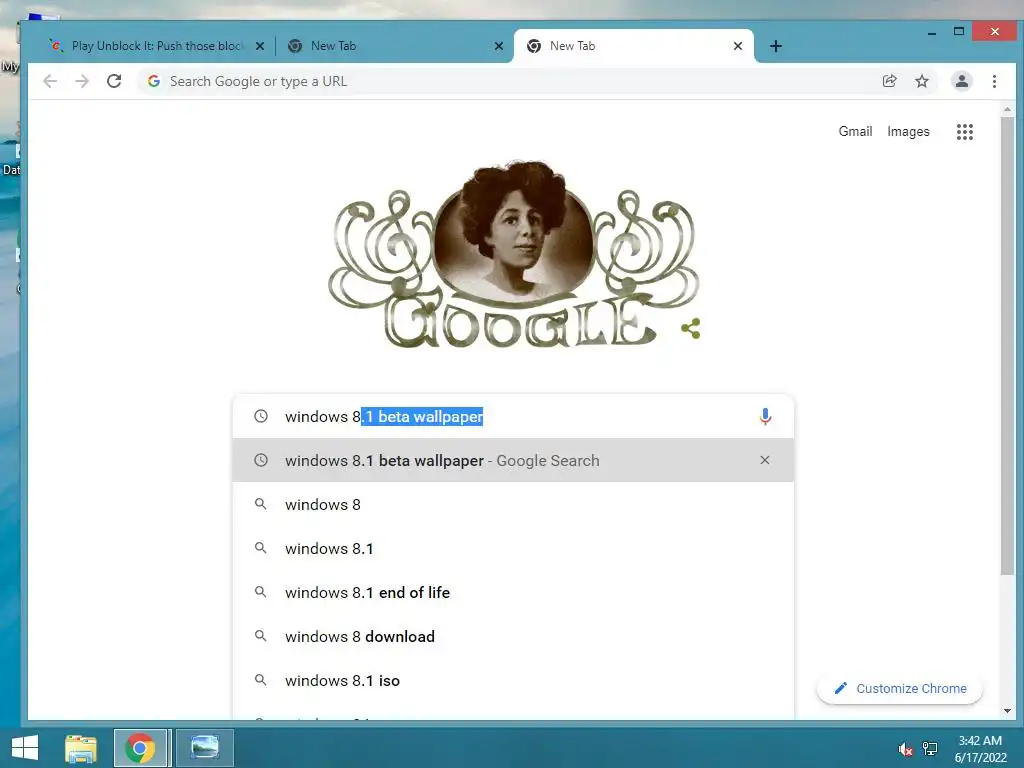Start voice search with the microphone
Screen dimensions: 1024x768
(x=765, y=416)
